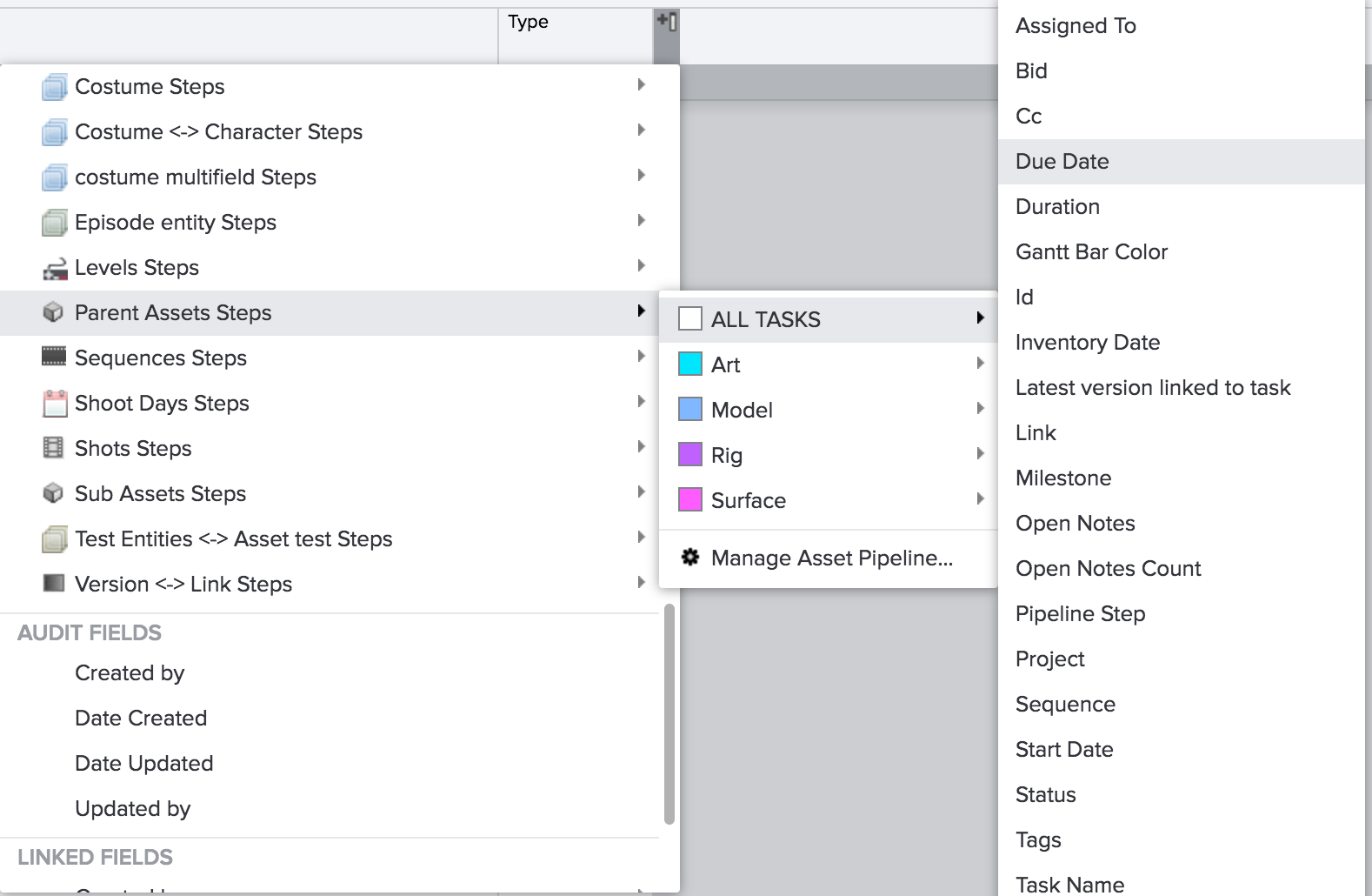
Task: Click the Shots Steps film strip icon
Action: 53,448
